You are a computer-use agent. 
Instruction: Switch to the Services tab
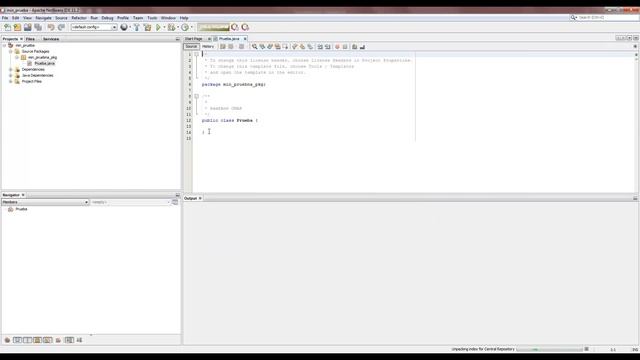pos(51,39)
